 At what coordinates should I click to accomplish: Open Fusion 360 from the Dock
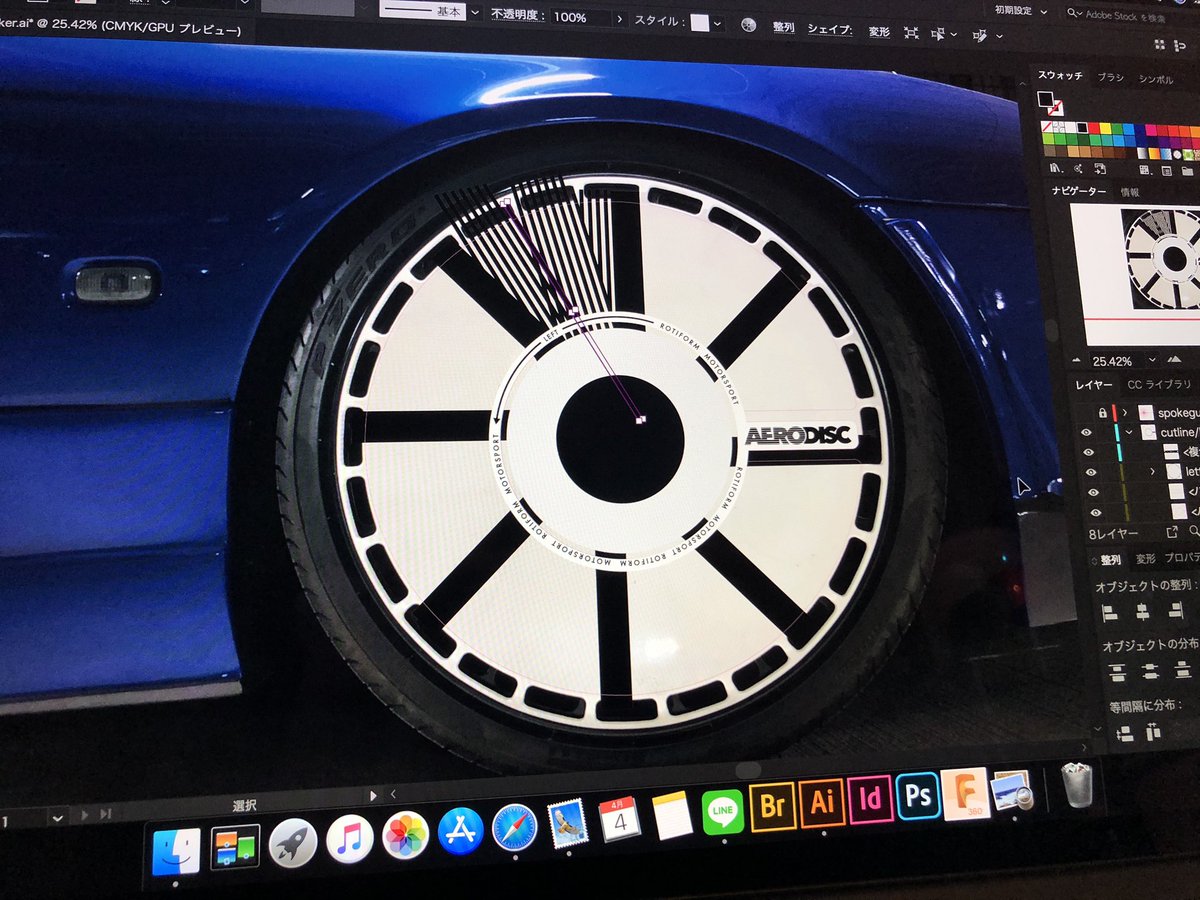pyautogui.click(x=965, y=793)
